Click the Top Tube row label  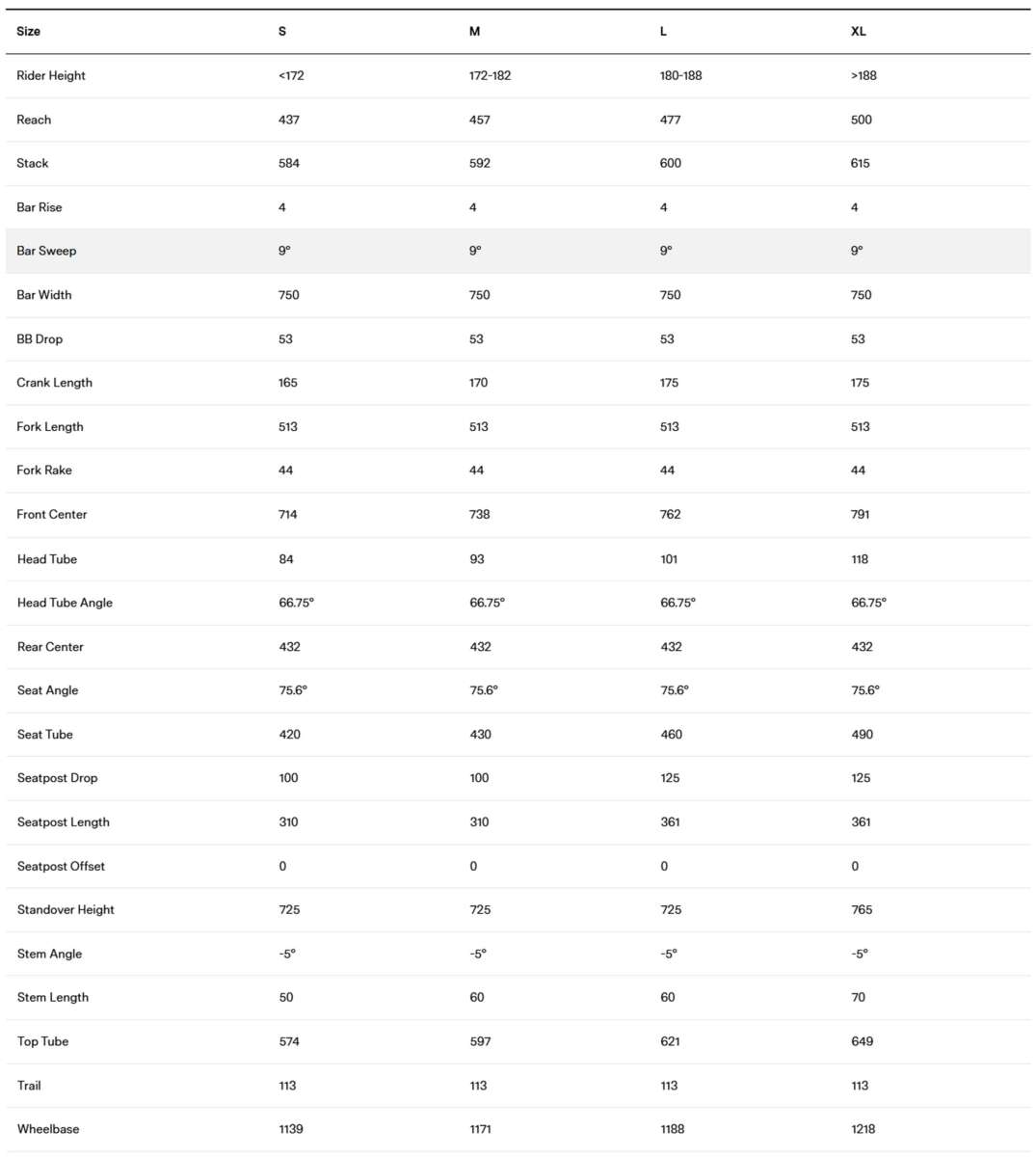[x=43, y=1041]
